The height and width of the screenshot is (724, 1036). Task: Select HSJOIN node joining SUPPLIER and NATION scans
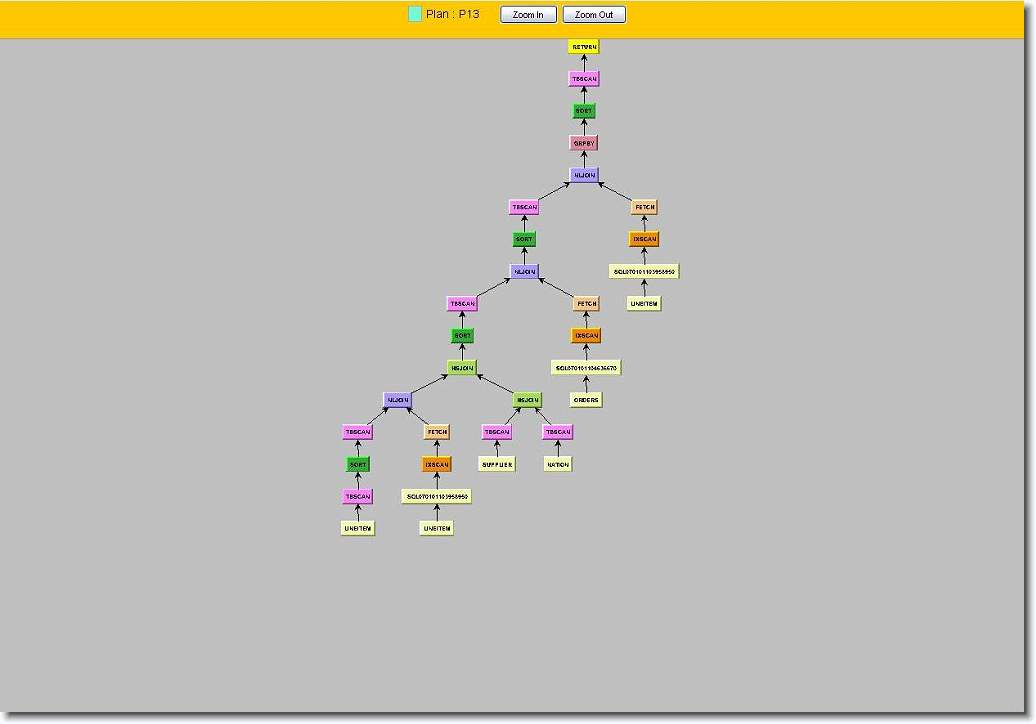click(x=527, y=400)
